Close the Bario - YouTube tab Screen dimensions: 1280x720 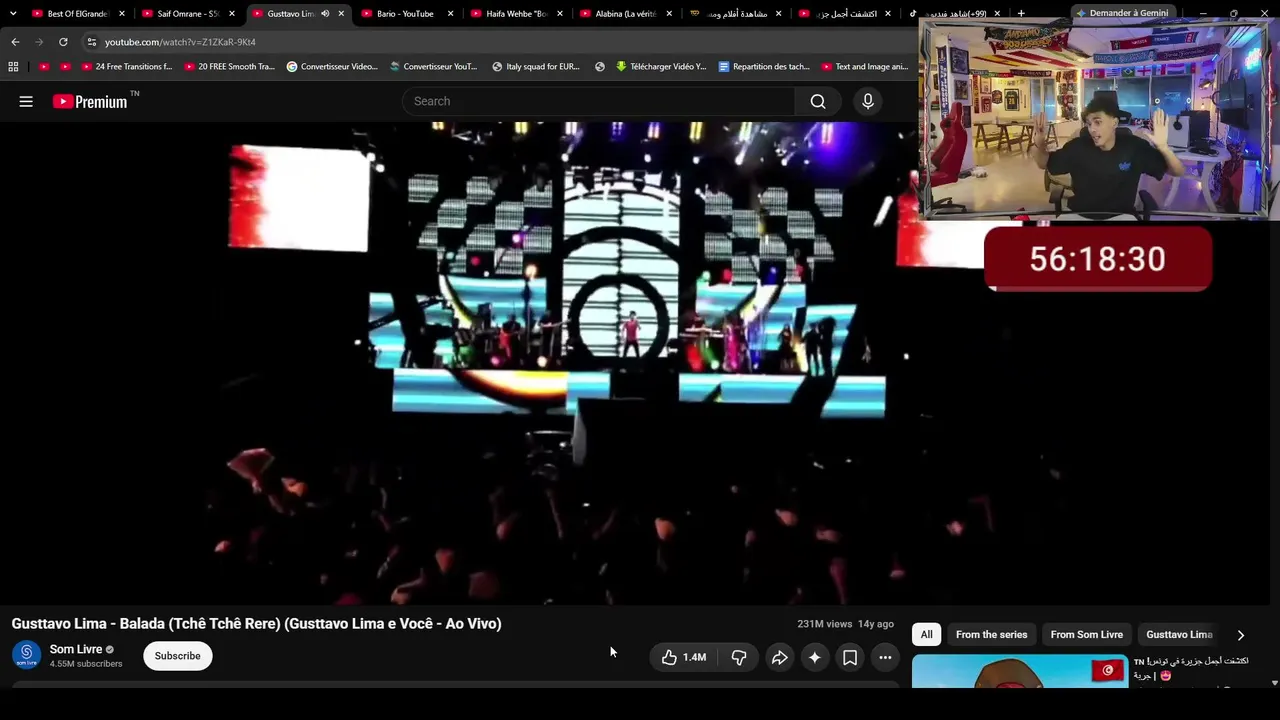(x=450, y=14)
